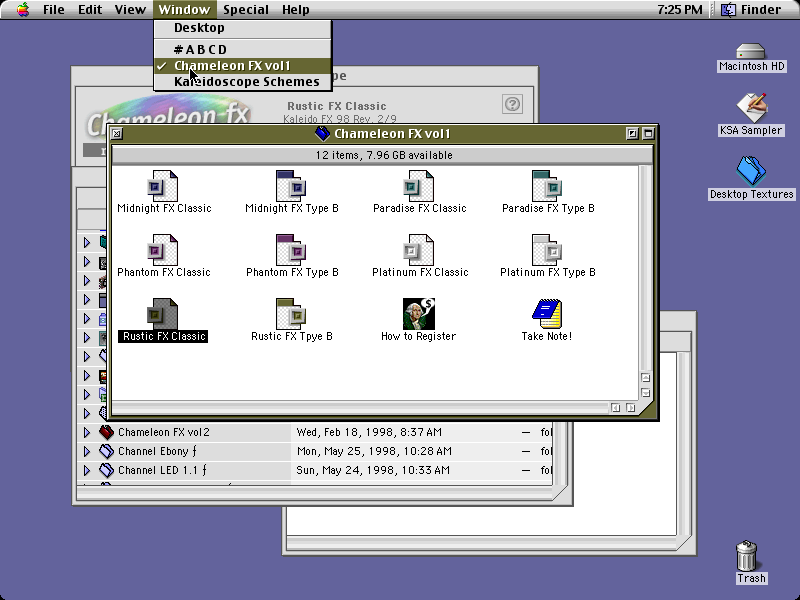Image resolution: width=800 pixels, height=600 pixels.
Task: Select the Midnight FX Type B icon
Action: (x=291, y=186)
